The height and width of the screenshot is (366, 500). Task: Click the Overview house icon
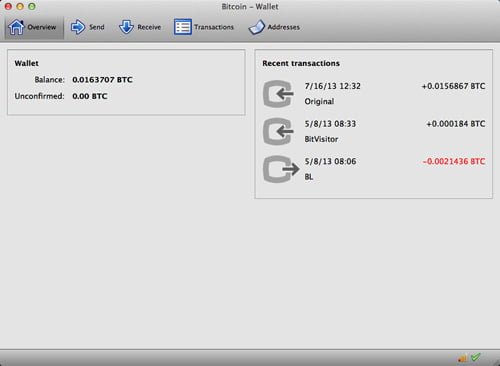click(x=16, y=27)
